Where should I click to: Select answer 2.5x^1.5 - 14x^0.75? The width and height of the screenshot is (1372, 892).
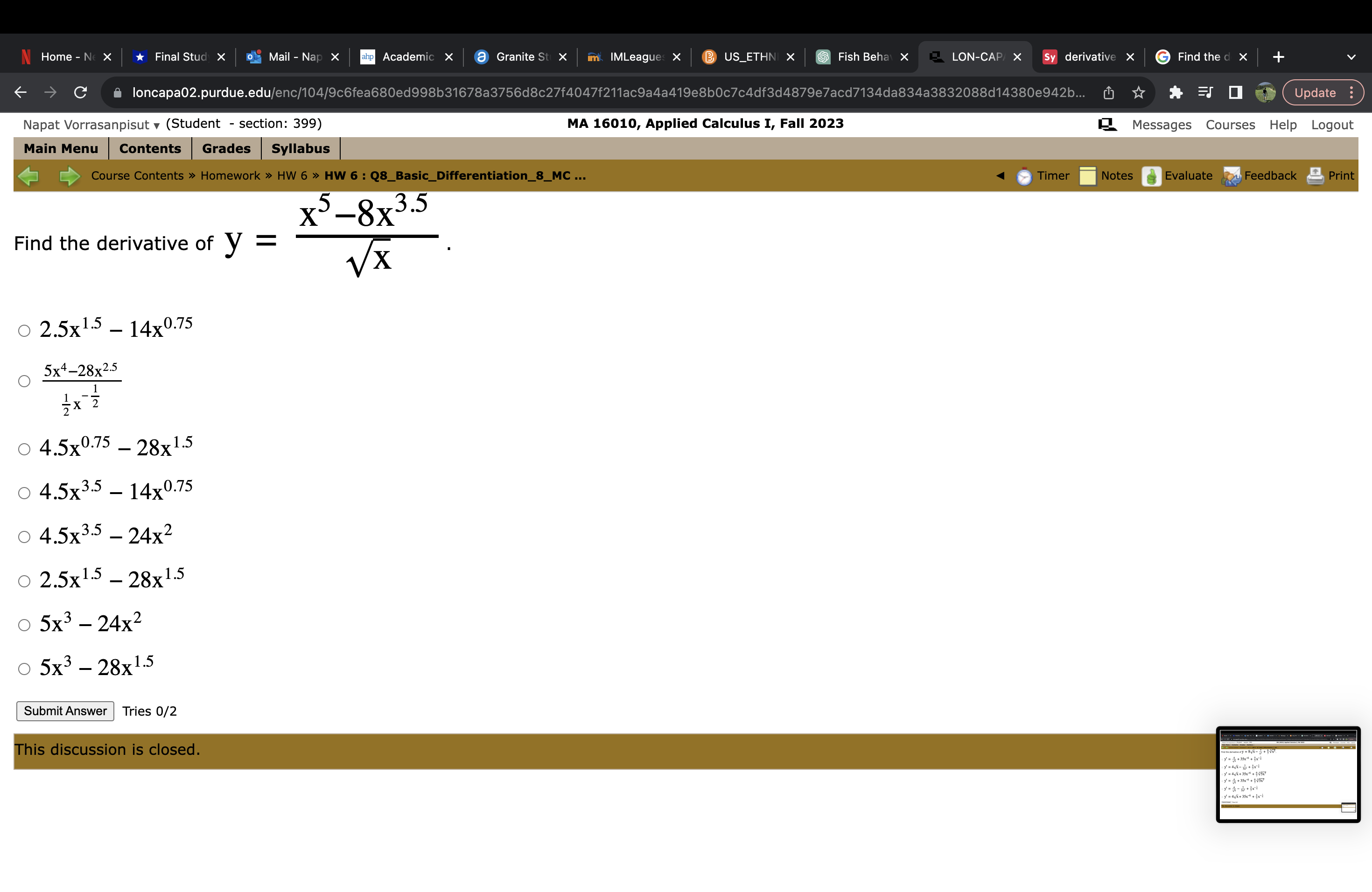(x=24, y=330)
